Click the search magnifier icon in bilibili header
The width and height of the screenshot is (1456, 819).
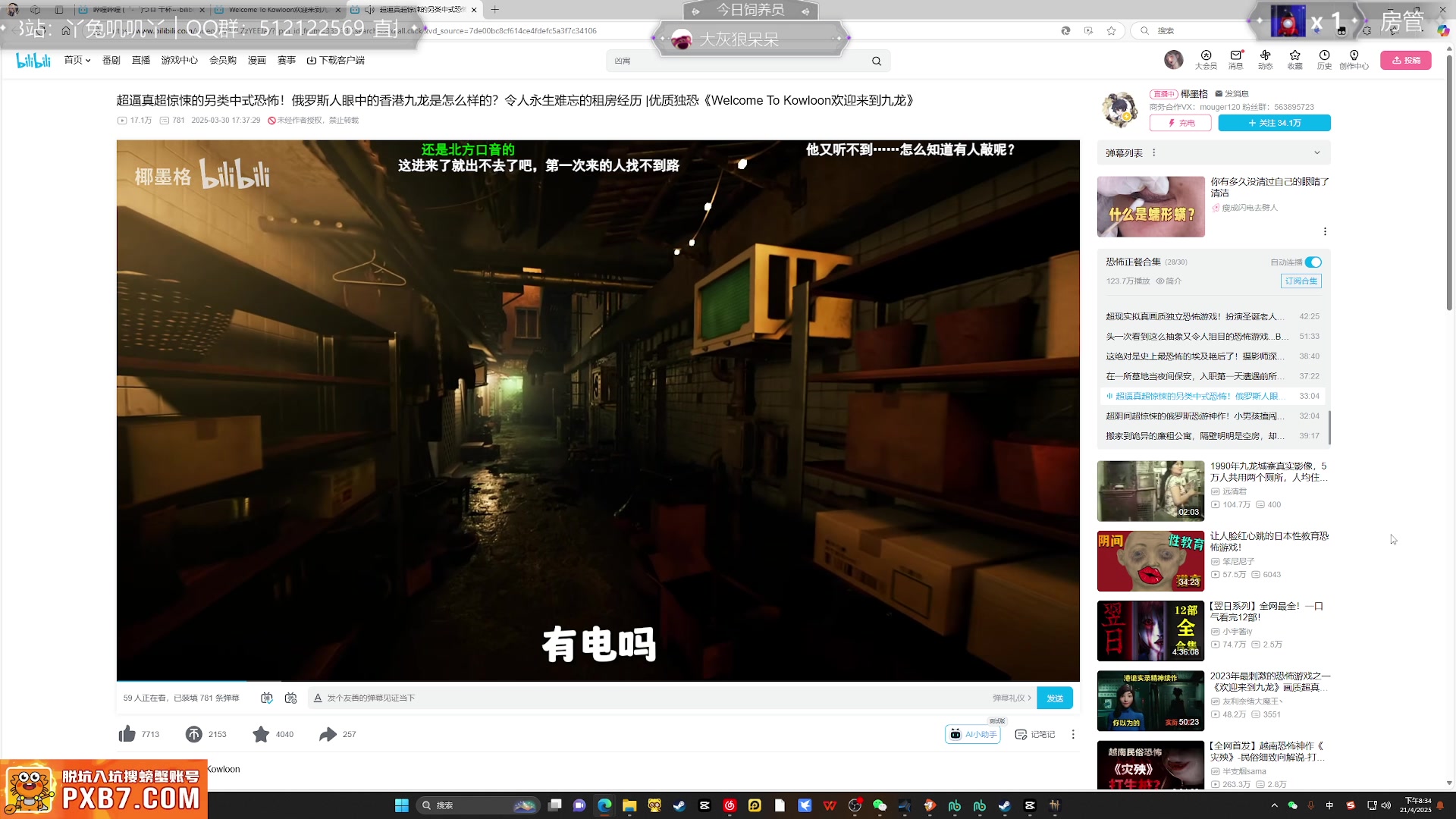tap(877, 61)
